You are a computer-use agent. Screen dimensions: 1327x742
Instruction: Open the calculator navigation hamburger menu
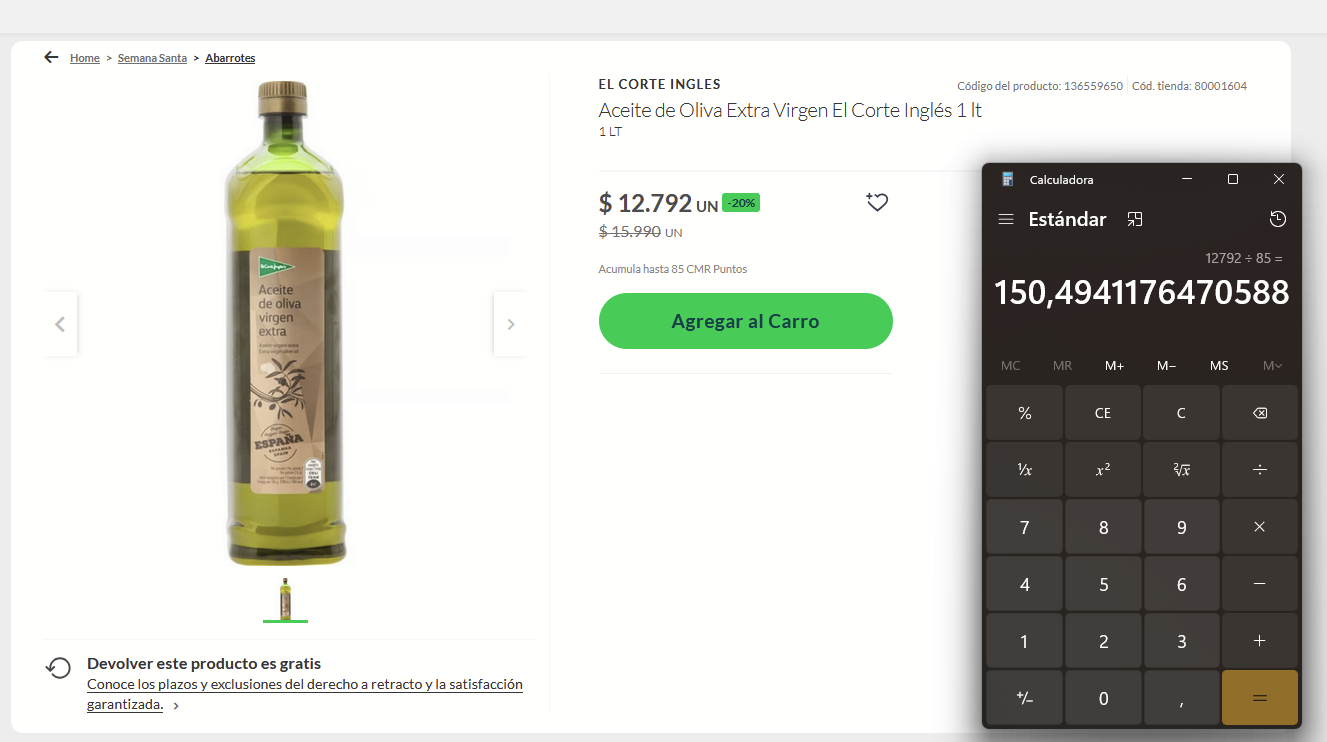pyautogui.click(x=1006, y=220)
